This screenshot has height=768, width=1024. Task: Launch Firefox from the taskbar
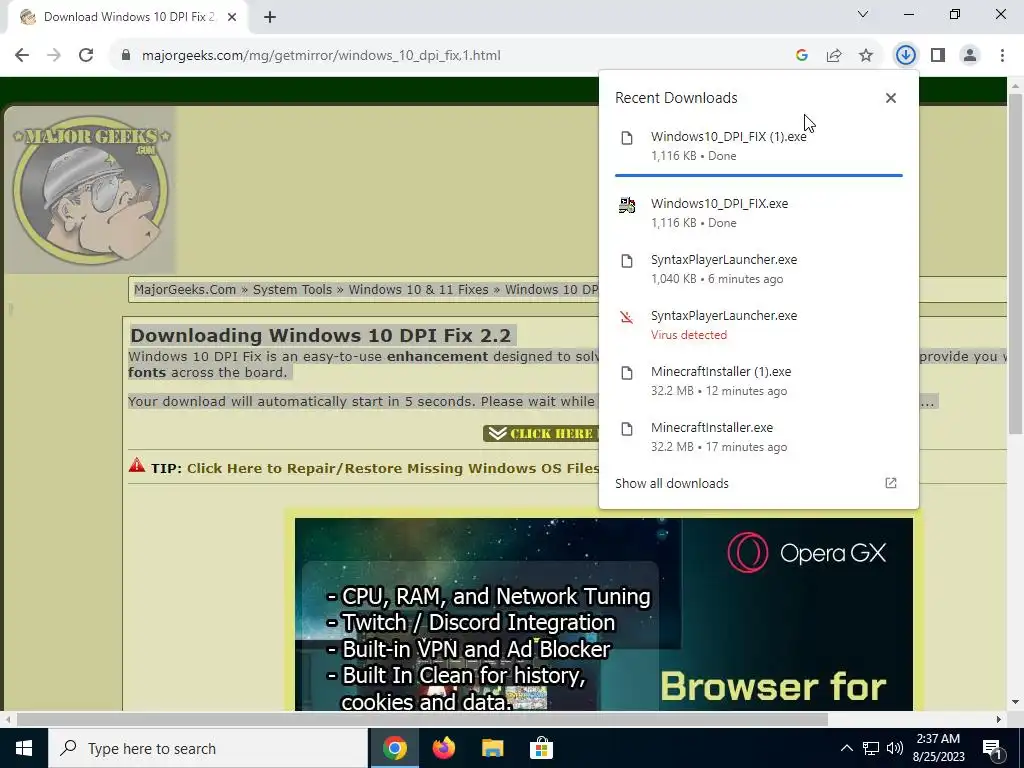click(444, 748)
